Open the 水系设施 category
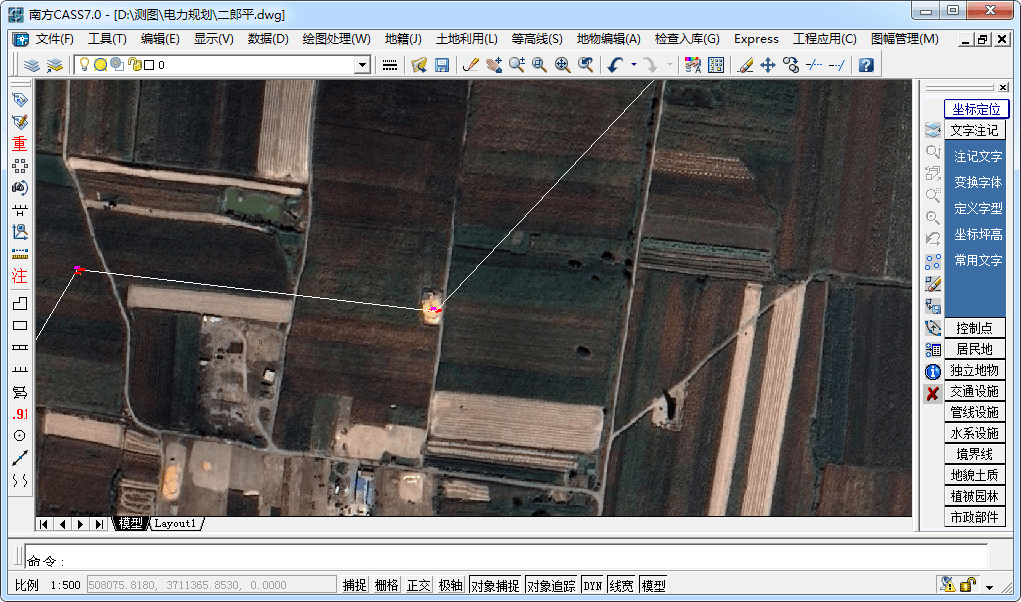The image size is (1021, 602). pos(974,433)
